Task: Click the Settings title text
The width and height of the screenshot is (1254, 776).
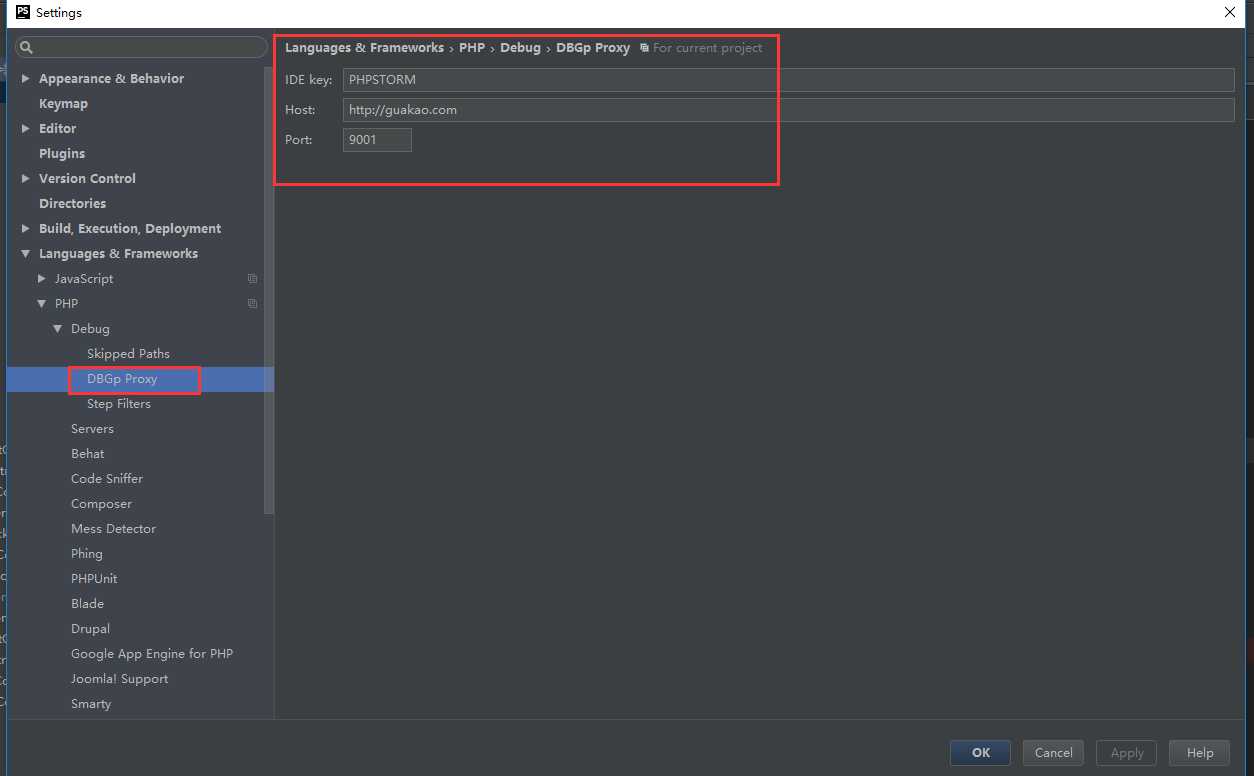Action: pyautogui.click(x=59, y=13)
